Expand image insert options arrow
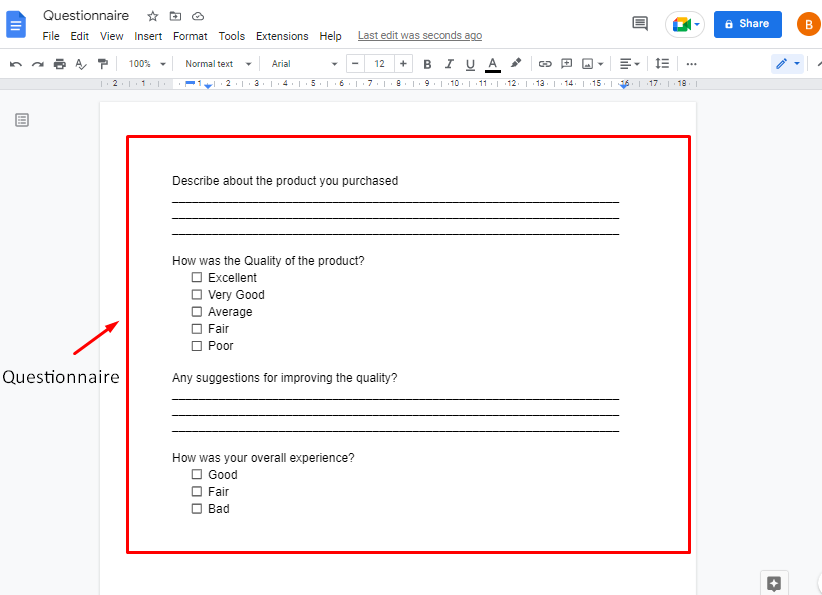This screenshot has width=822, height=595. click(601, 64)
